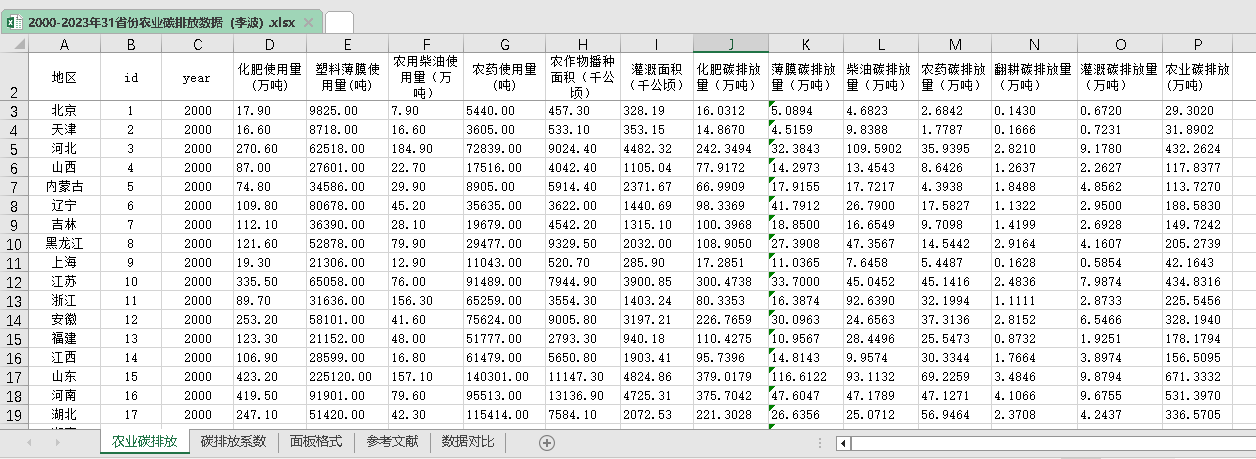
Task: Switch to 农业碳排放 sheet tab
Action: [145, 441]
